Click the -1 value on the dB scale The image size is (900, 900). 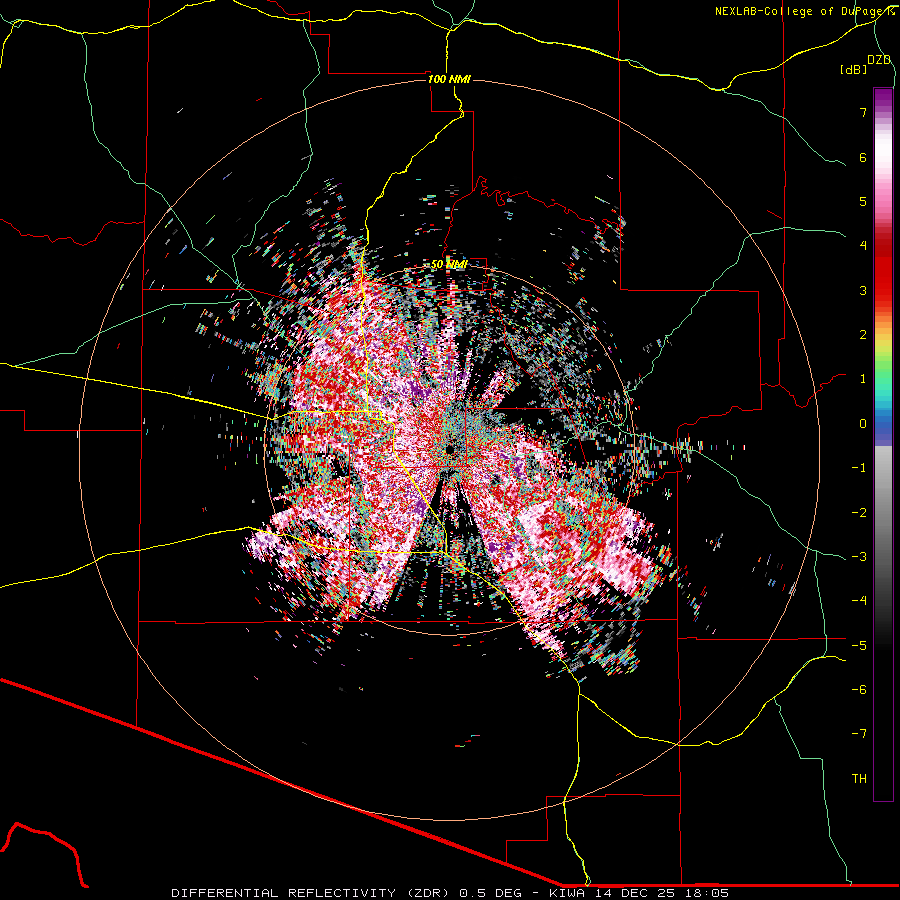click(x=859, y=468)
